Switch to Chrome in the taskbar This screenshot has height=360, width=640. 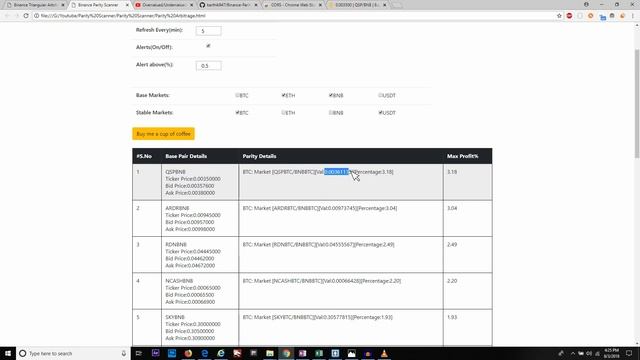286,353
